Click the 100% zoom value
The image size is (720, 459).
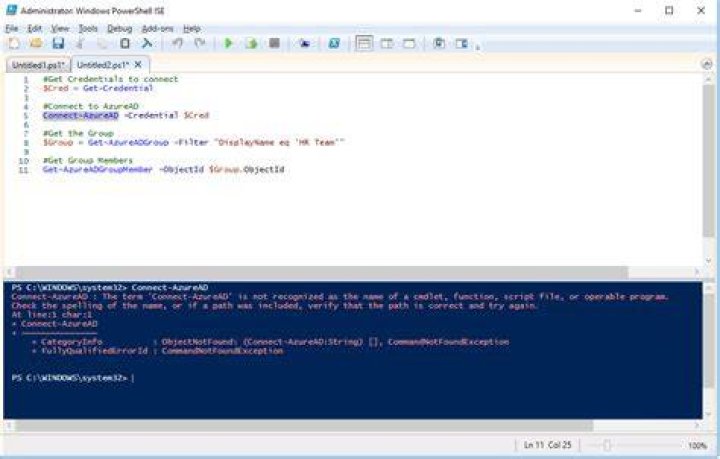coord(697,446)
